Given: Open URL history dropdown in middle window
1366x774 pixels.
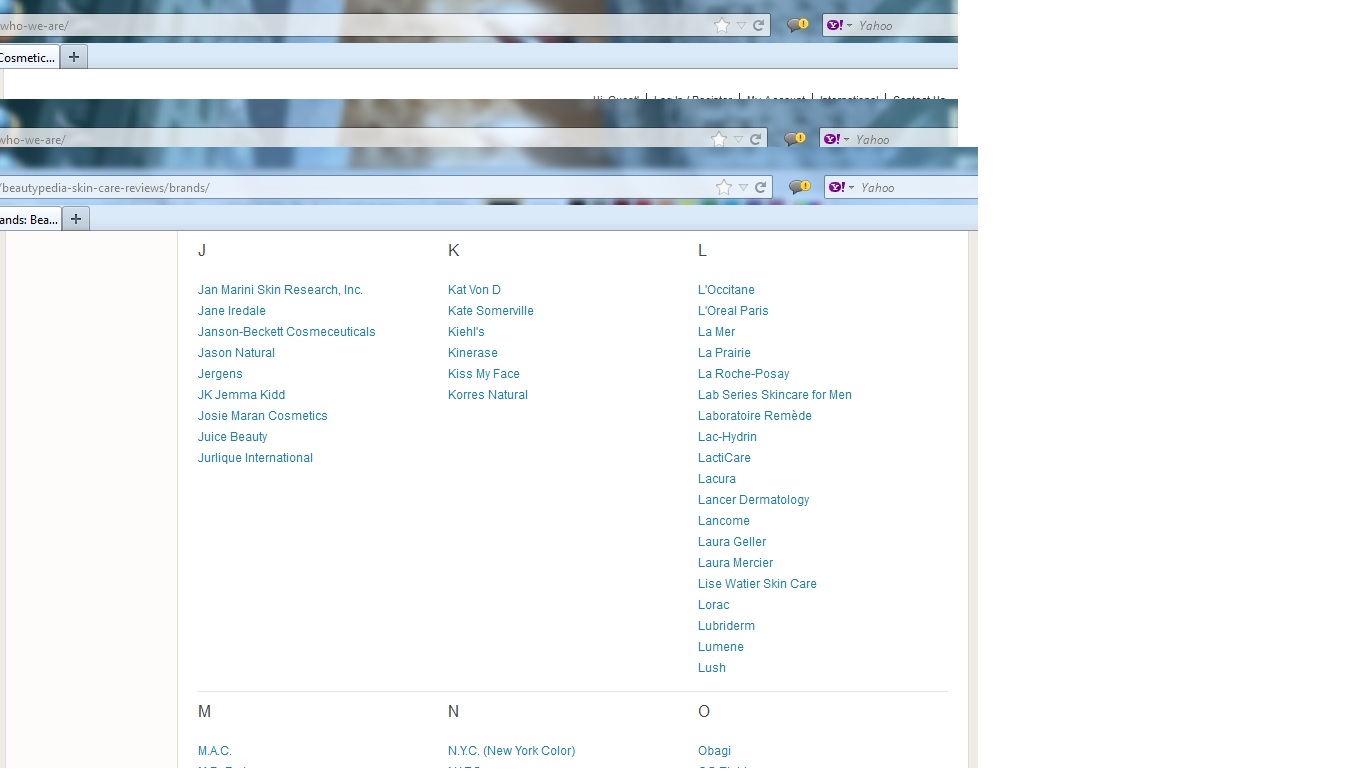Looking at the screenshot, I should (738, 139).
